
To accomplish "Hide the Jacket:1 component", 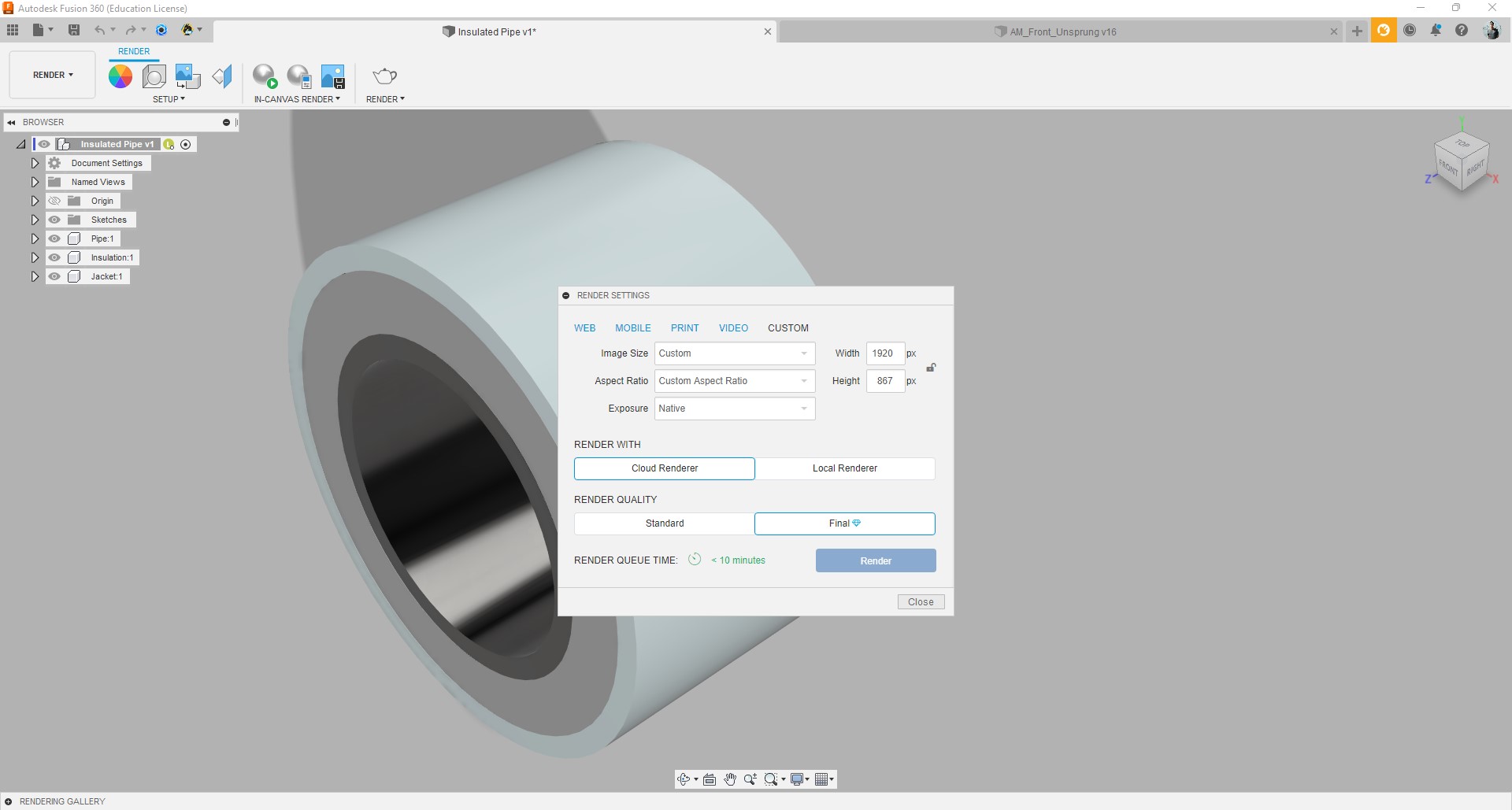I will (54, 276).
